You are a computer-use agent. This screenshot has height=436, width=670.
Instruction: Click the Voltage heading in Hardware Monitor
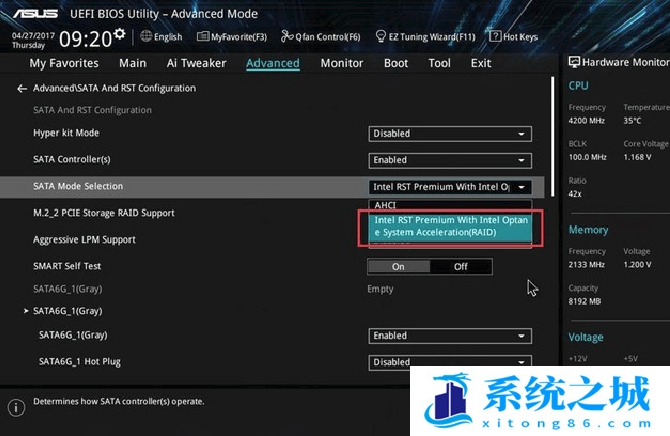[586, 337]
